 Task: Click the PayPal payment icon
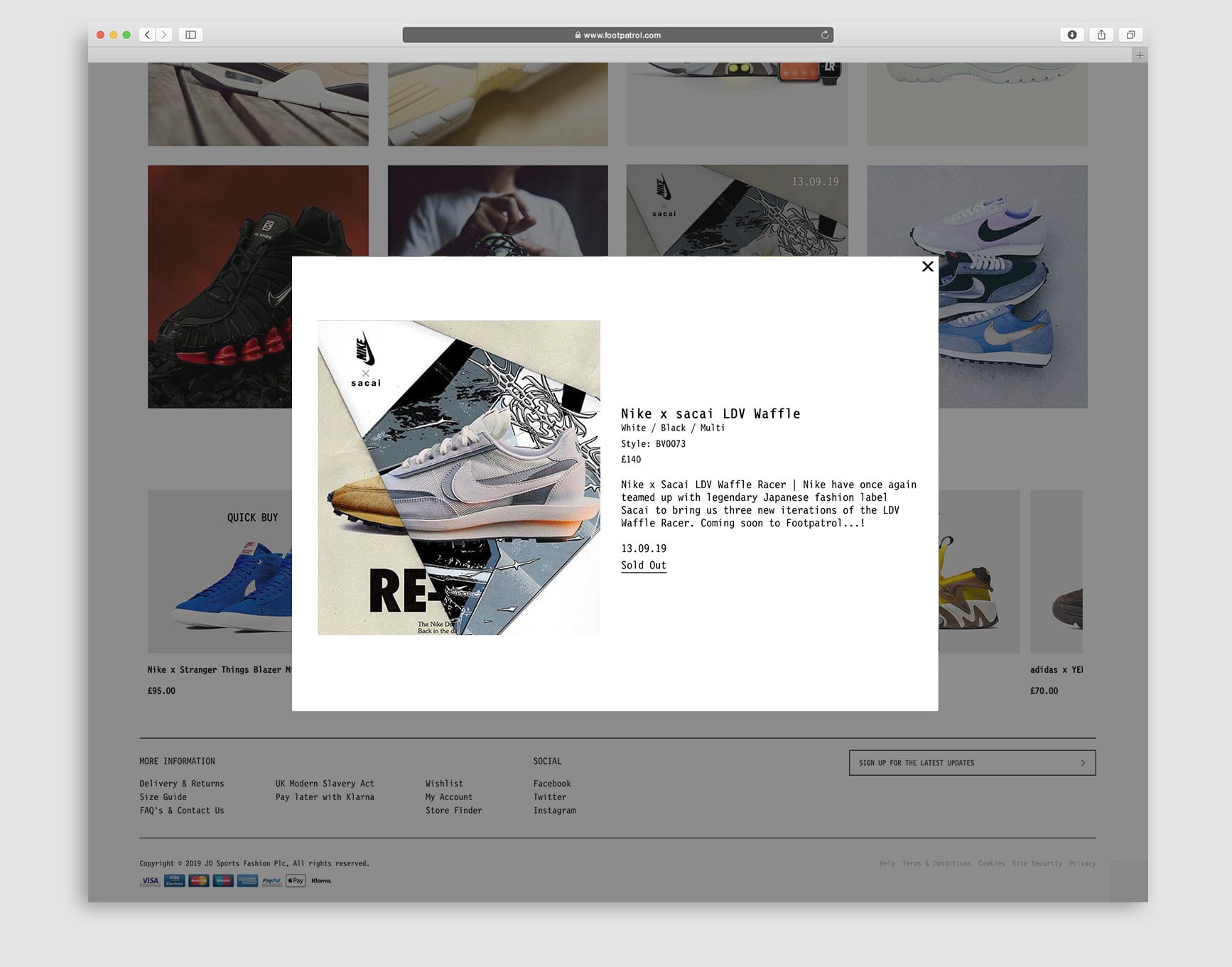[271, 881]
